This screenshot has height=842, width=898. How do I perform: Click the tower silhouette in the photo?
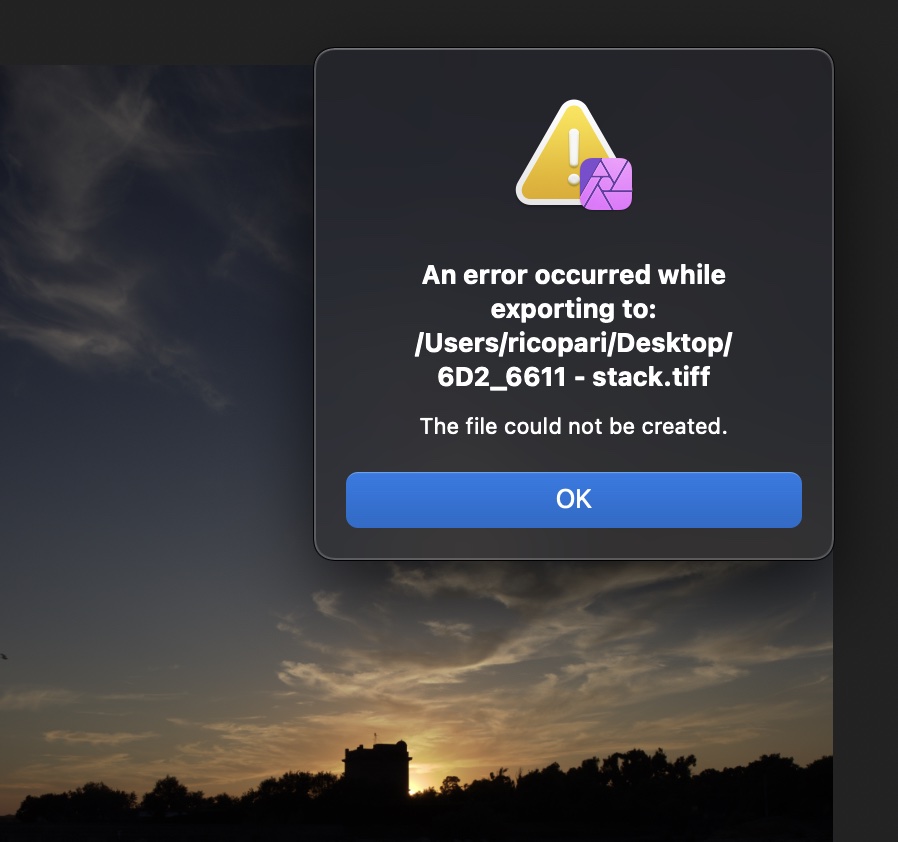(376, 768)
